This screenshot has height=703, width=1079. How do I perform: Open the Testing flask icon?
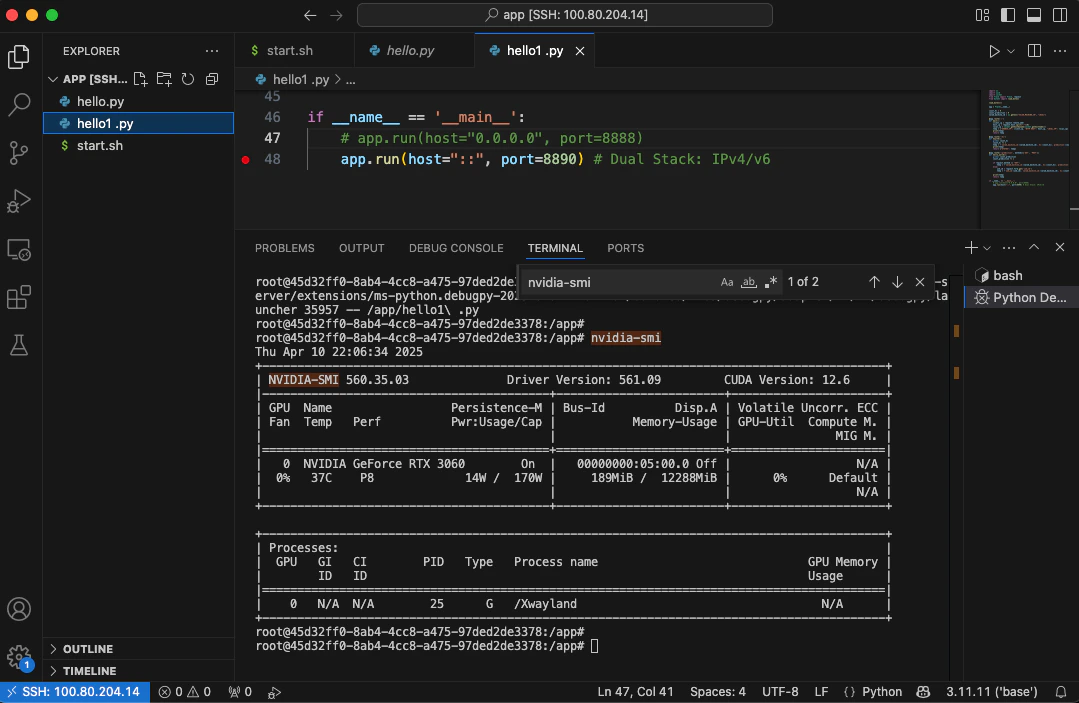pyautogui.click(x=19, y=345)
